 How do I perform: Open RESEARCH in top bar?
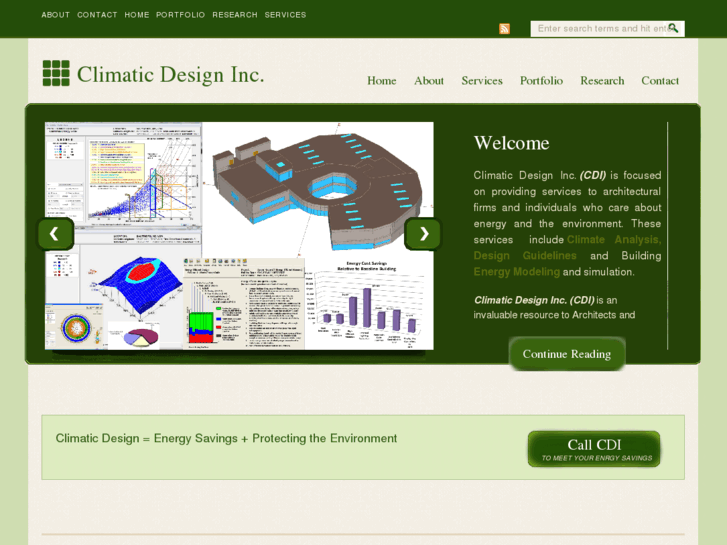[x=235, y=15]
